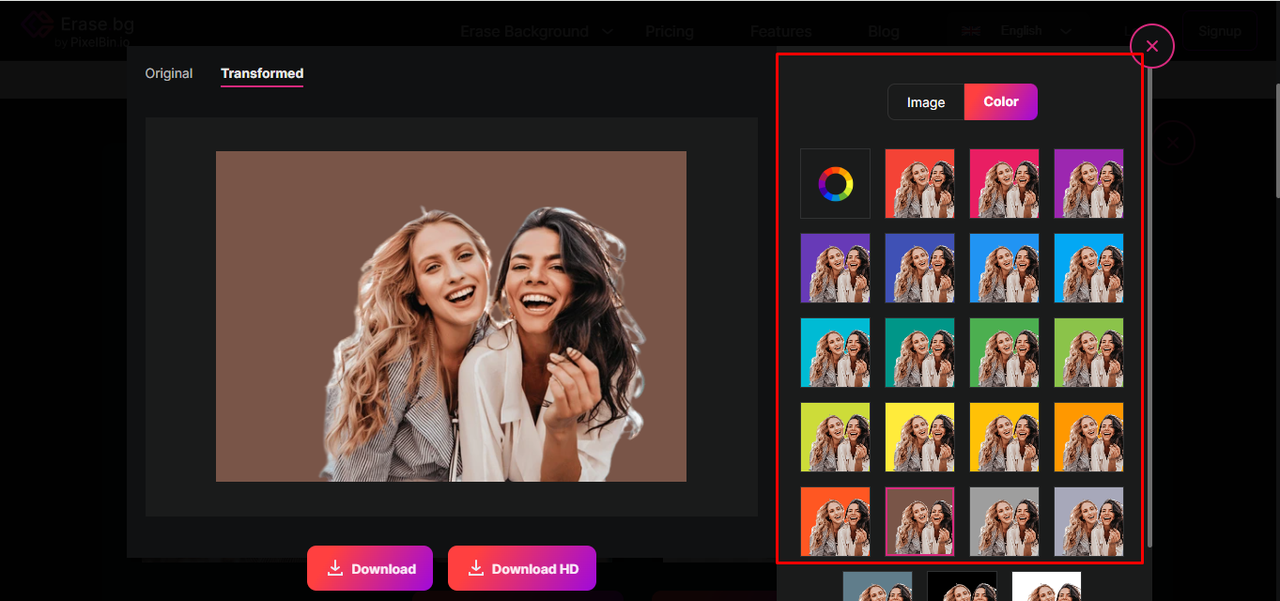1280x601 pixels.
Task: Apply the gray background swatch
Action: (x=1005, y=522)
